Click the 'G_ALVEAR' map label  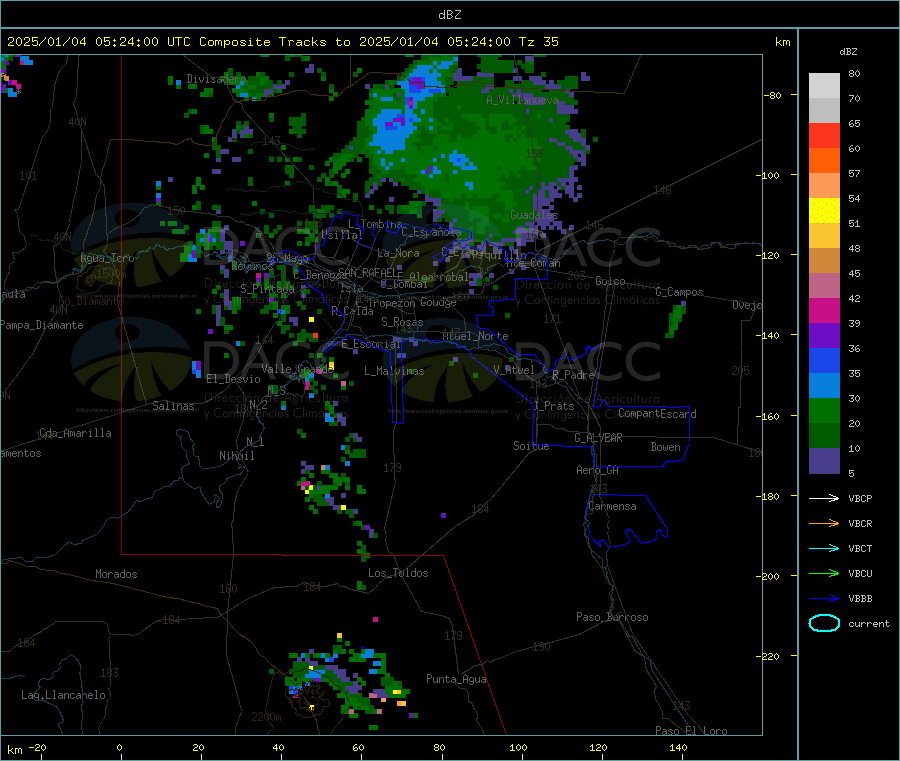click(x=598, y=438)
